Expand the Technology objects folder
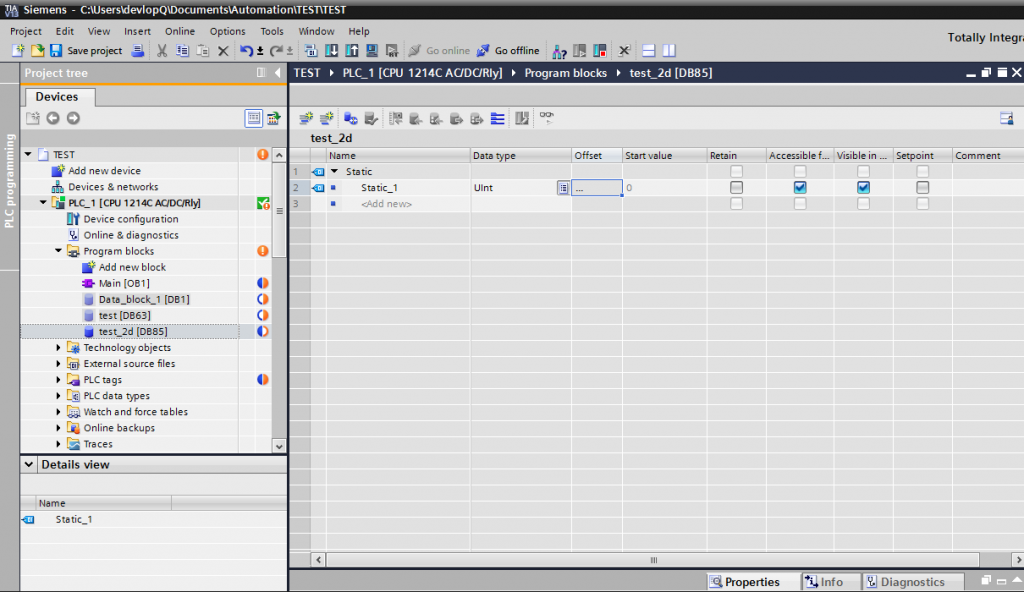 tap(58, 348)
